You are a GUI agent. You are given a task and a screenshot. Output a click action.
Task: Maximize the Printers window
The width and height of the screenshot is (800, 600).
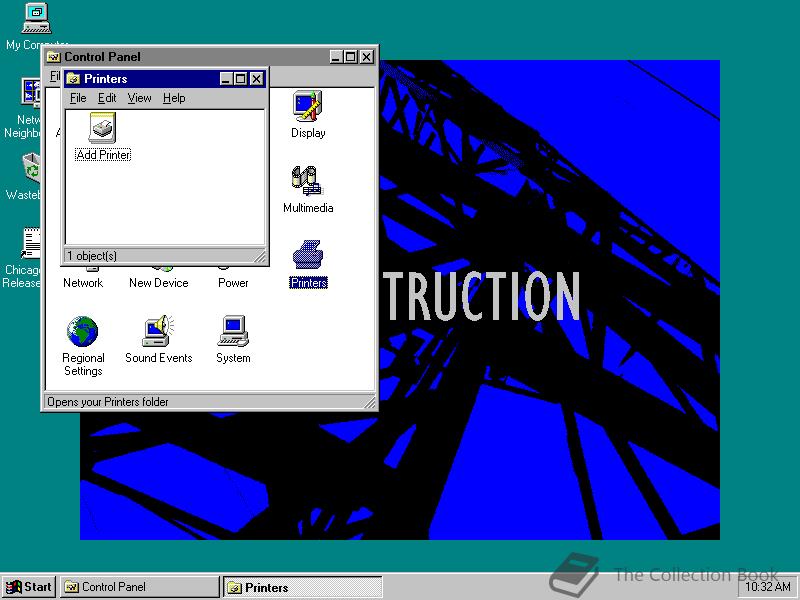pyautogui.click(x=240, y=79)
